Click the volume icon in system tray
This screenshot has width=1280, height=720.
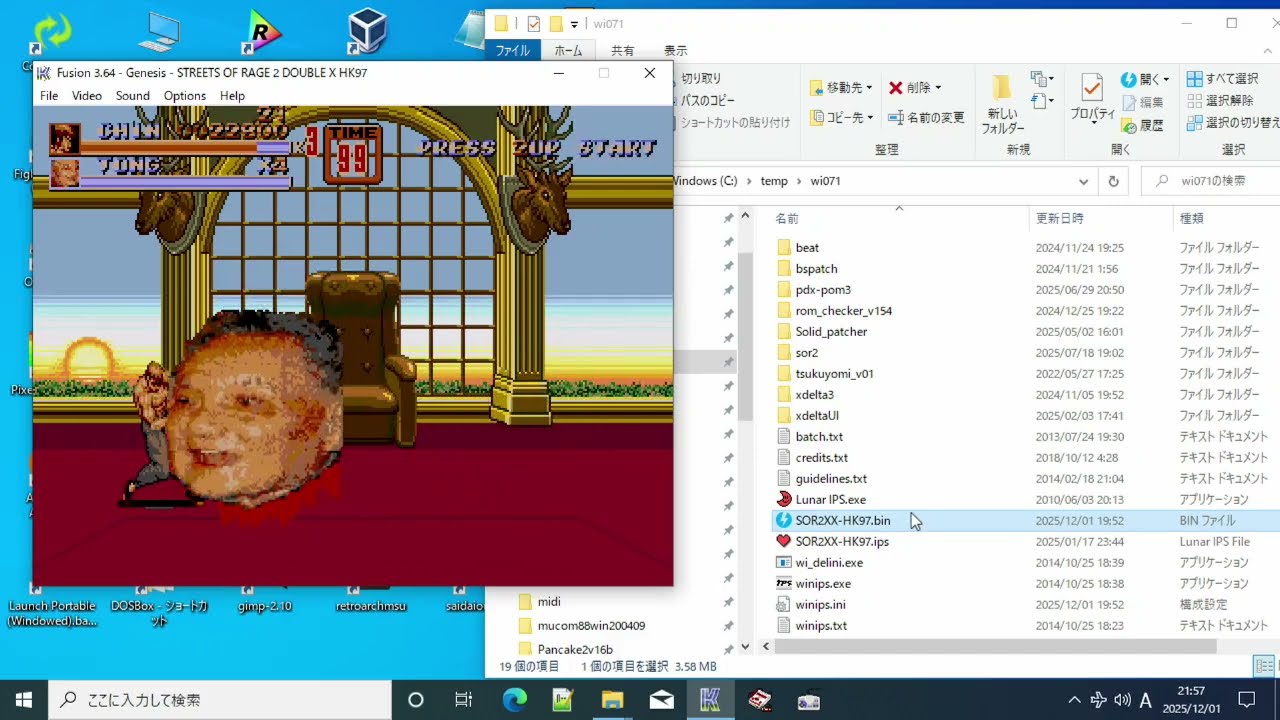tap(1122, 700)
